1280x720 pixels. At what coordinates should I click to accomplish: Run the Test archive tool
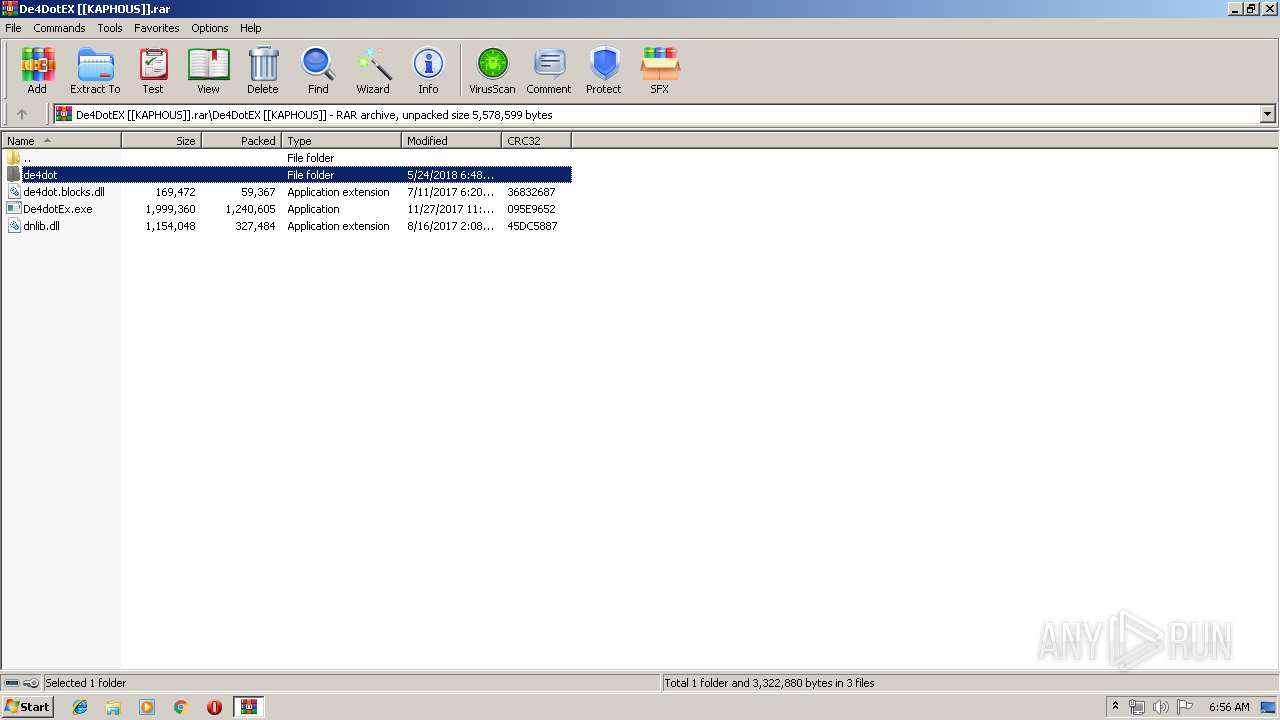[x=153, y=70]
